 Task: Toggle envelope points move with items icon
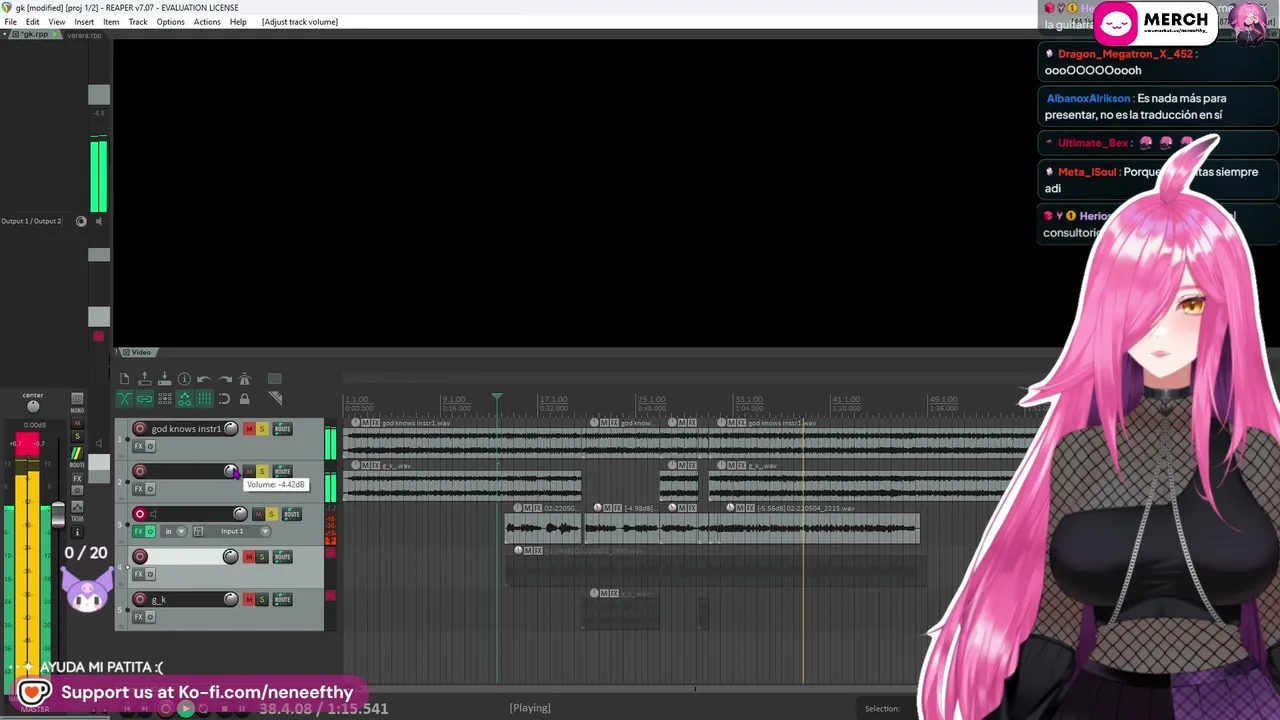pyautogui.click(x=184, y=399)
